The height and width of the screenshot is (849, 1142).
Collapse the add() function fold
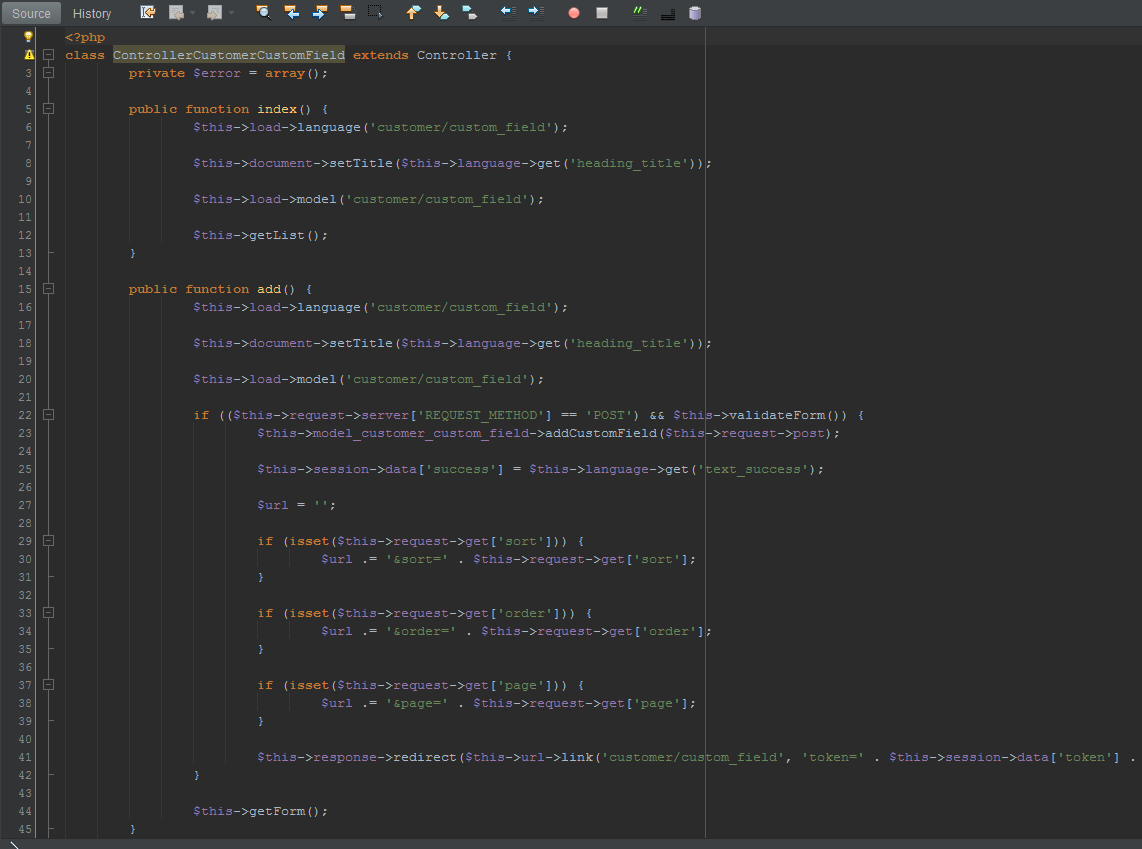click(x=48, y=288)
